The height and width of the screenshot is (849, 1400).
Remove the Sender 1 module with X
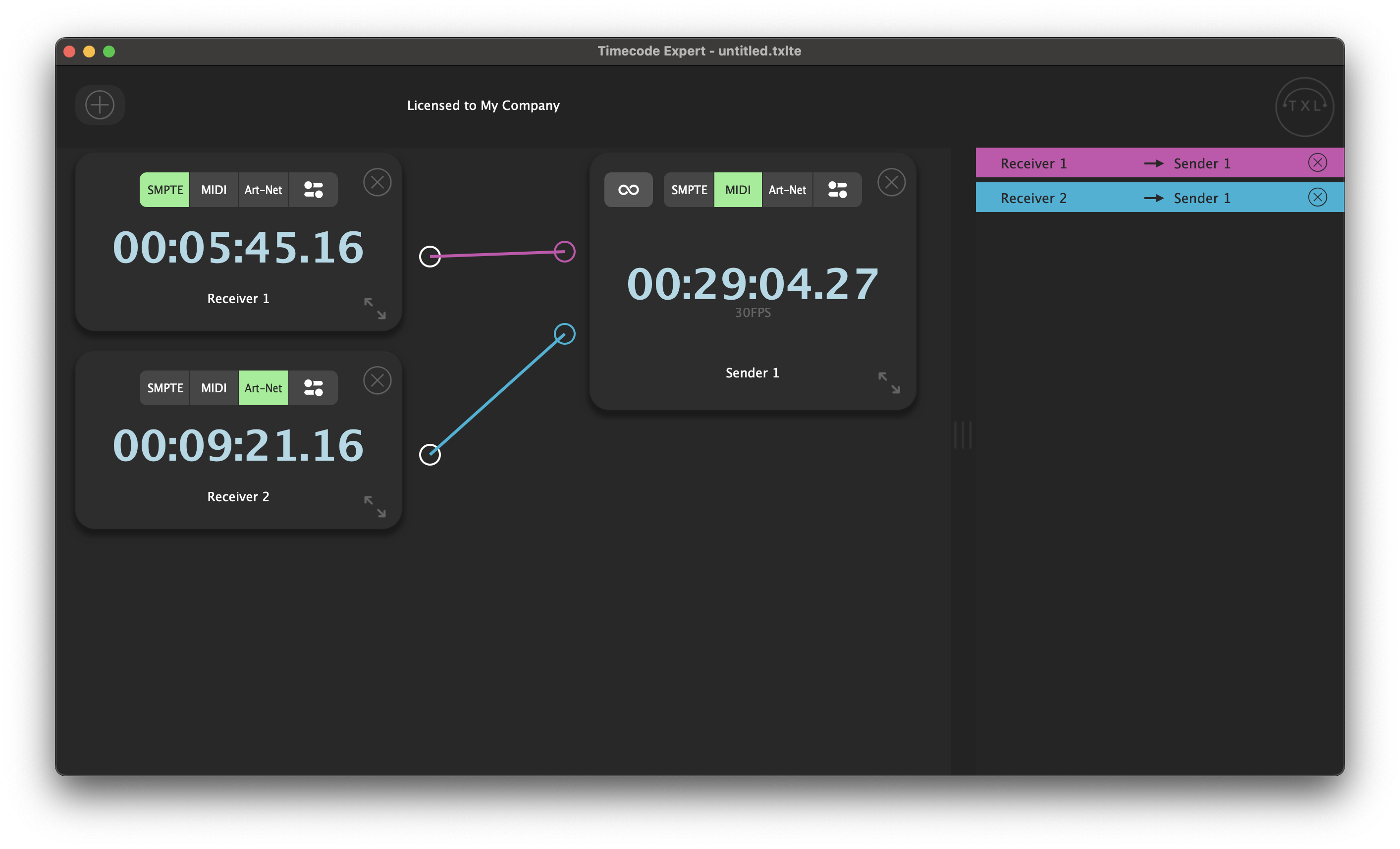[x=891, y=182]
